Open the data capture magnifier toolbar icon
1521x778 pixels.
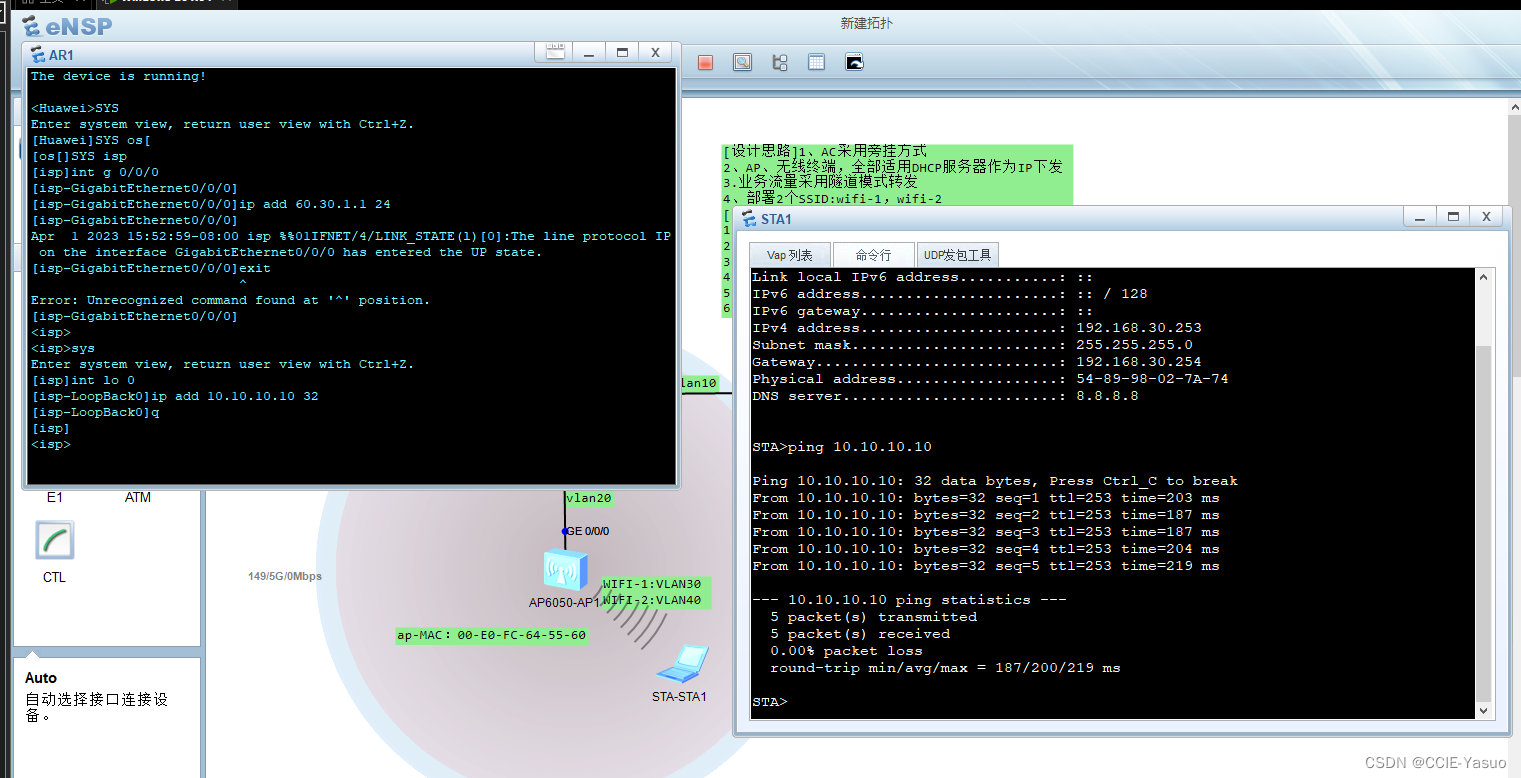coord(742,62)
